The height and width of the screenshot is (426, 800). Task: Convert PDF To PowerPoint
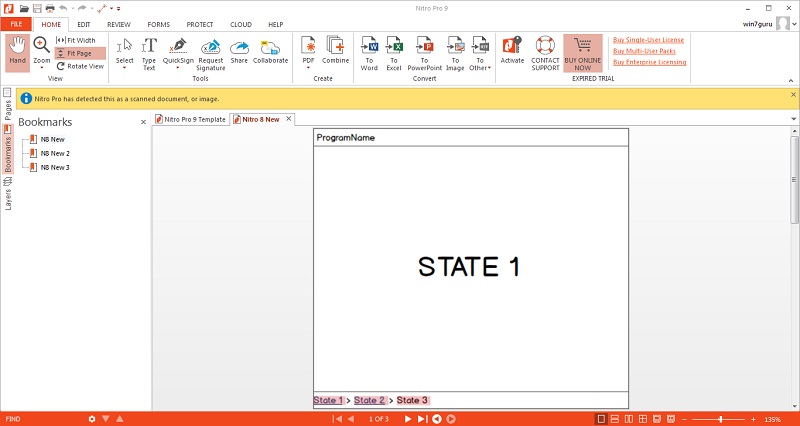pyautogui.click(x=424, y=53)
